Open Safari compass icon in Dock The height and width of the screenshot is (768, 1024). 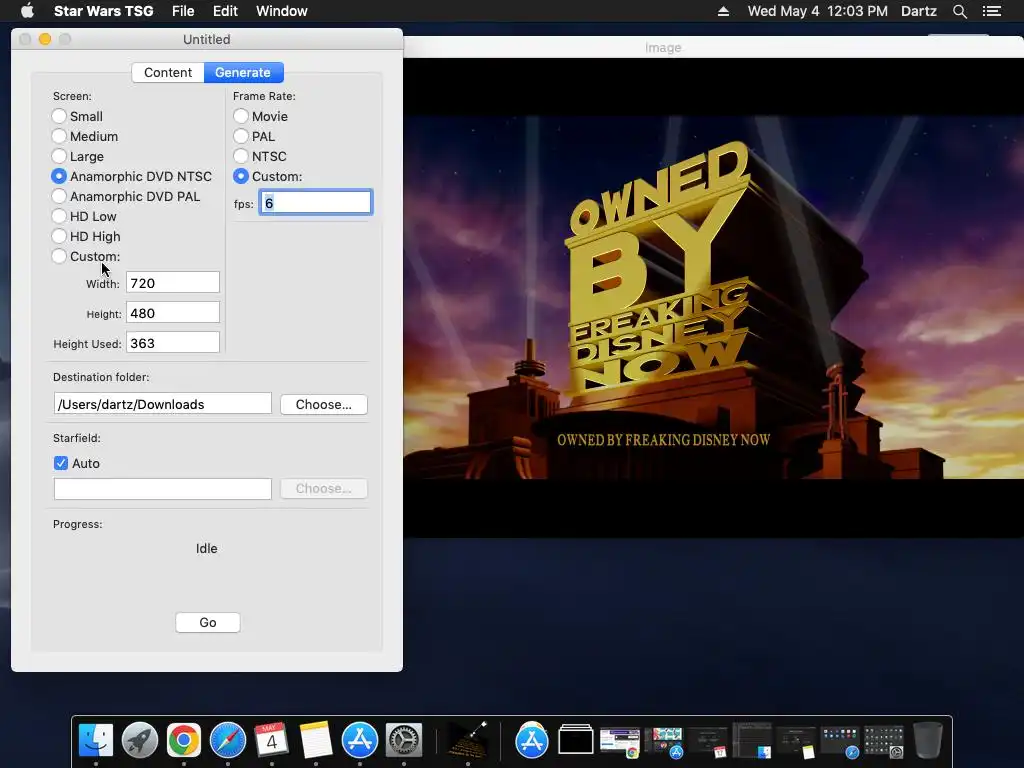pyautogui.click(x=227, y=740)
